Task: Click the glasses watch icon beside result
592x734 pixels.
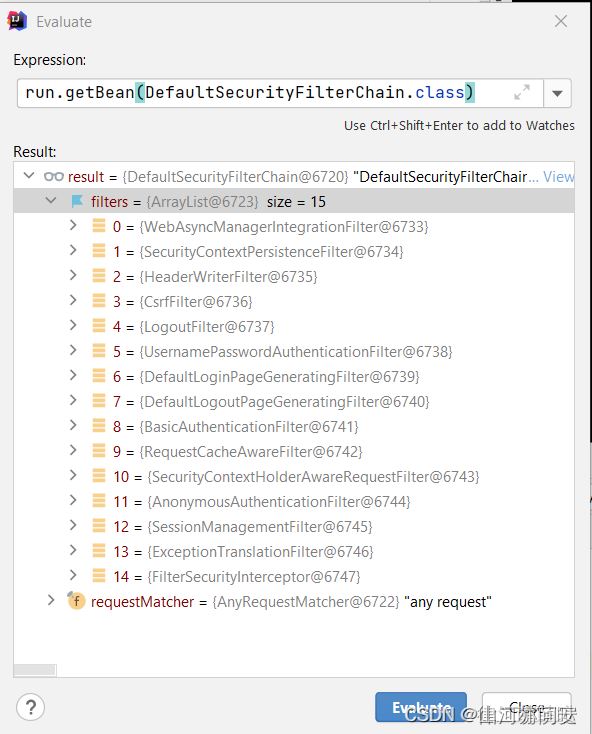Action: point(53,176)
